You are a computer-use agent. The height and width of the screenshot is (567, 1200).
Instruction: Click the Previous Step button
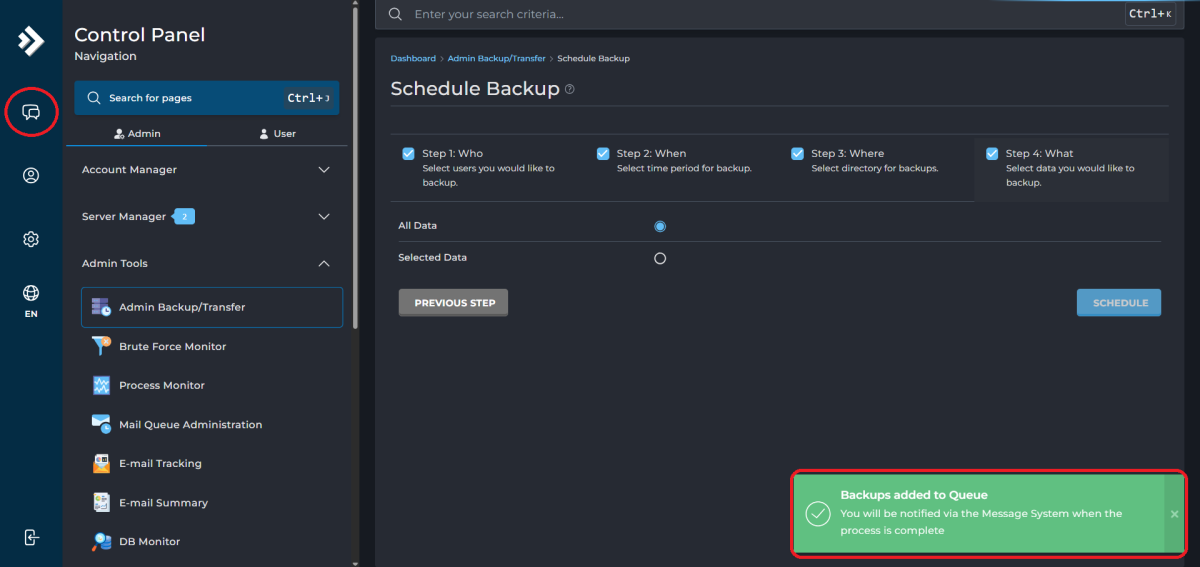[x=453, y=303]
